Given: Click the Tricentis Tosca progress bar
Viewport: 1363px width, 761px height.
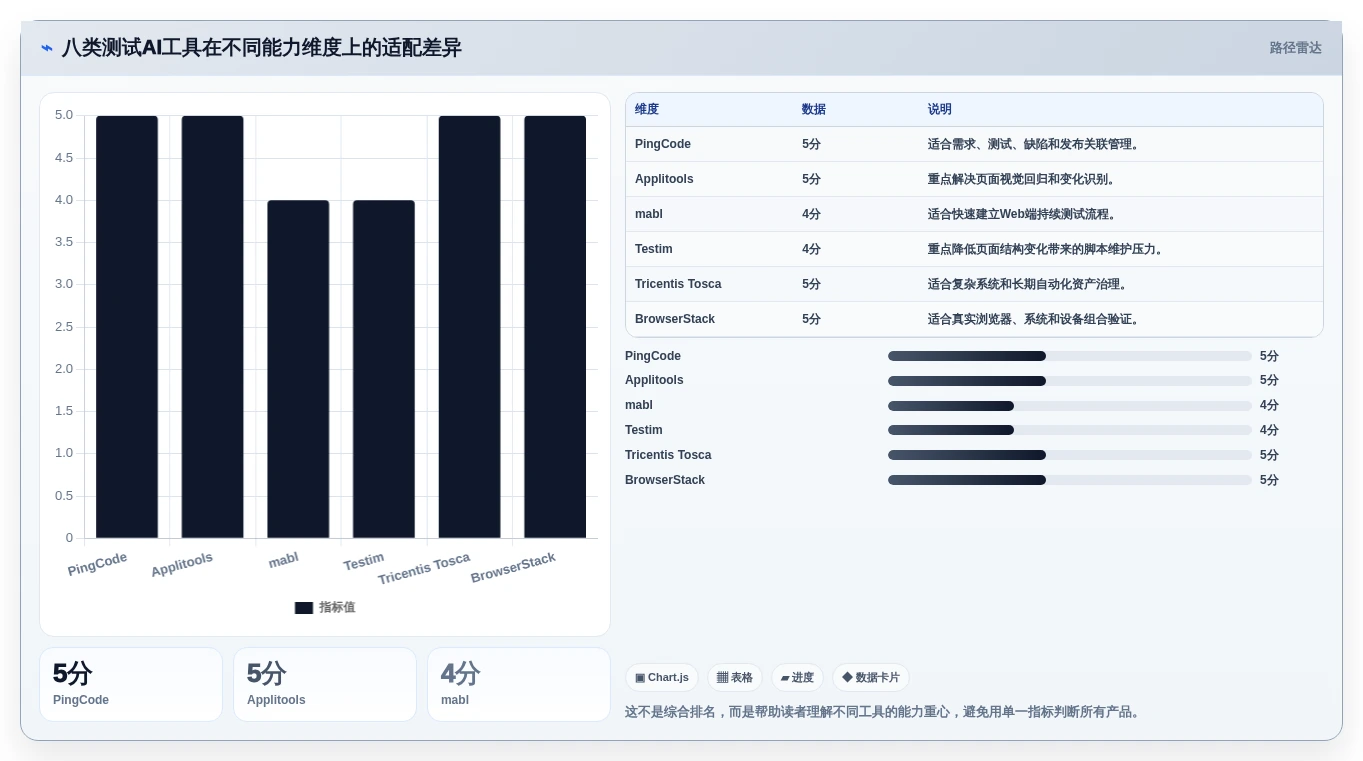Looking at the screenshot, I should point(1070,455).
